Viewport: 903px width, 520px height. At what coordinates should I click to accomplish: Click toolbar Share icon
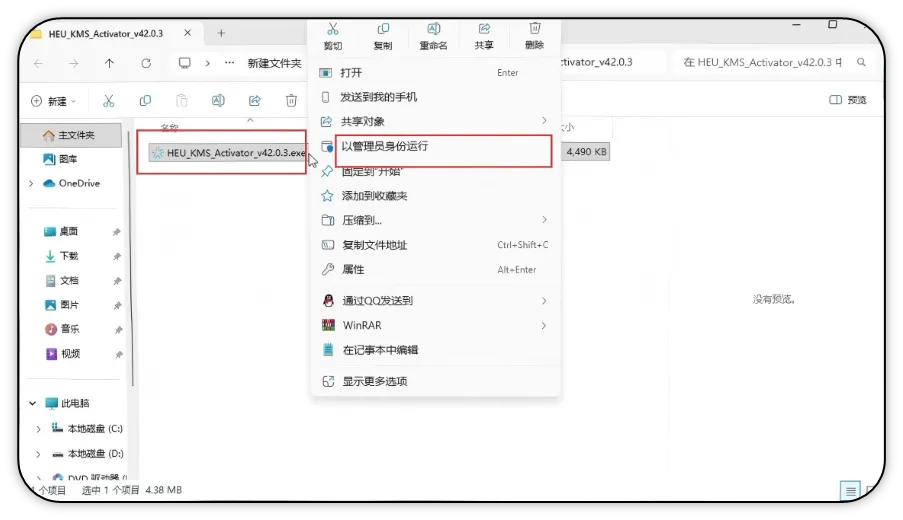pos(255,101)
